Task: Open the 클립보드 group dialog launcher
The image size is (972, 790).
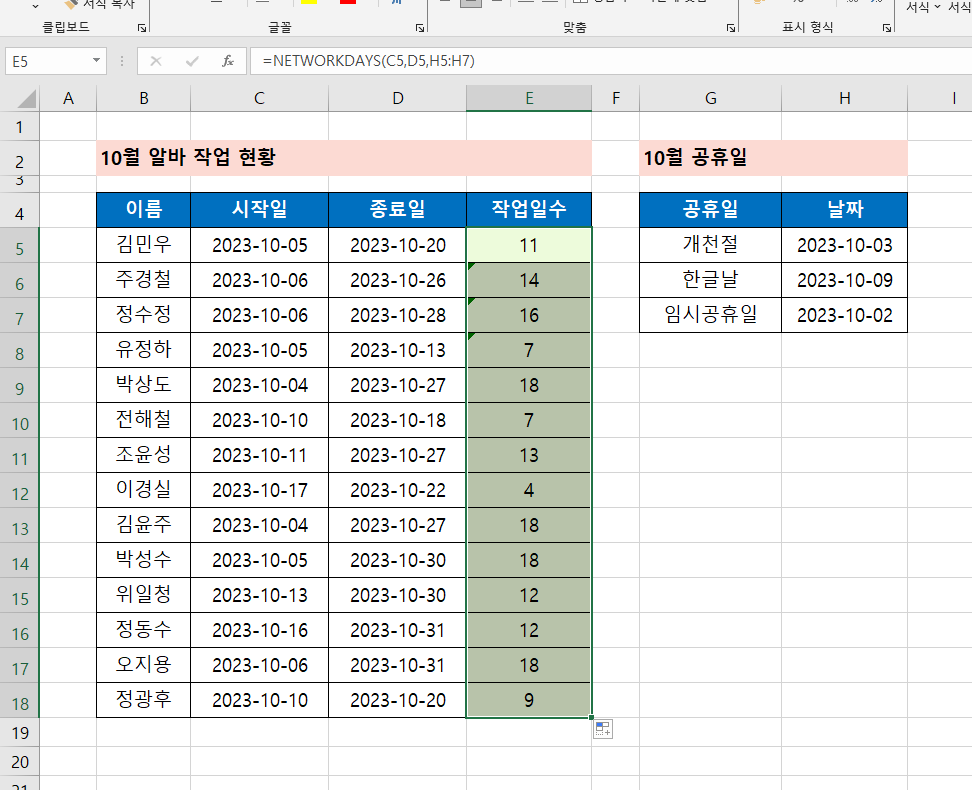Action: (x=142, y=28)
